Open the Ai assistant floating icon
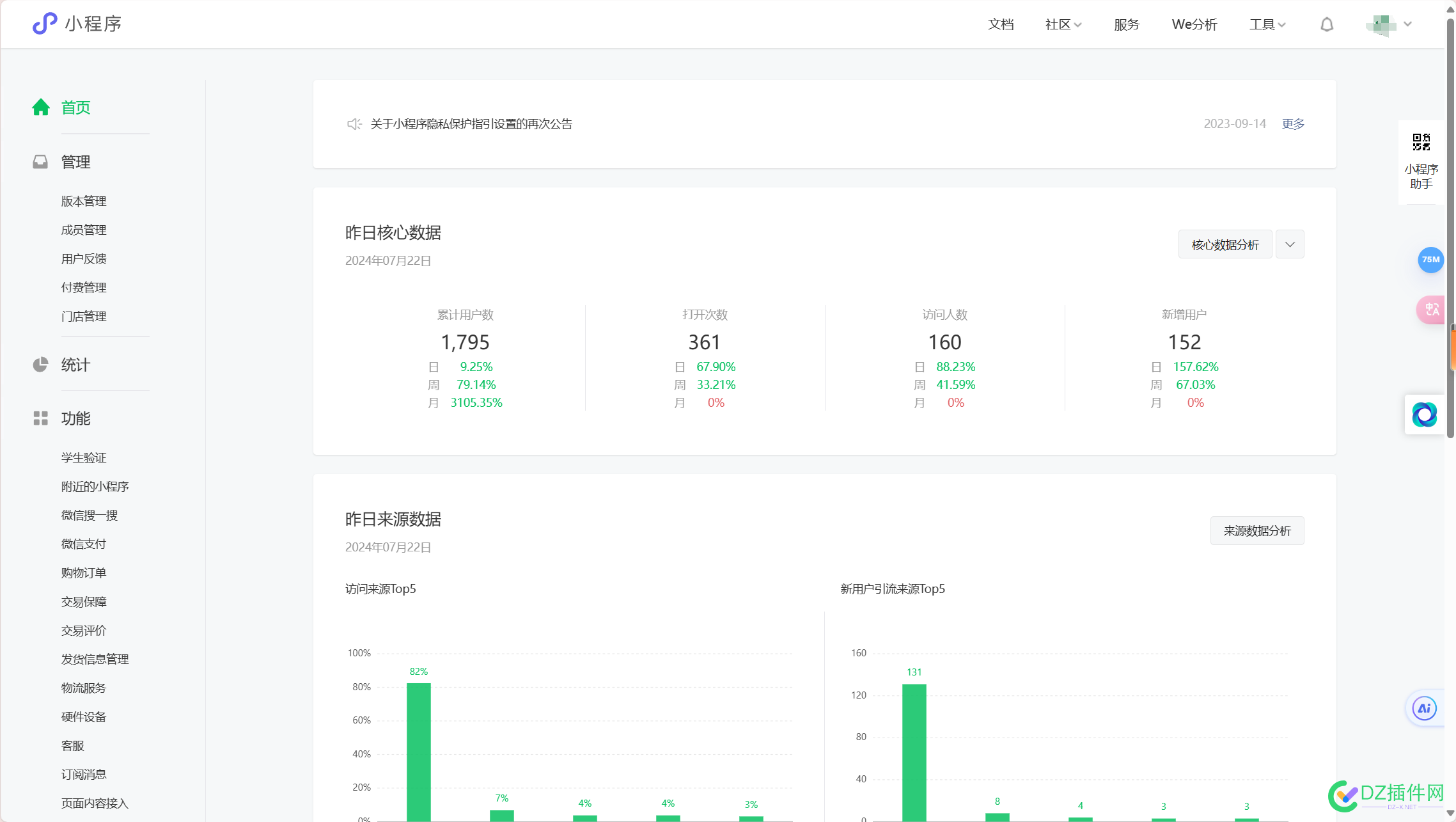The height and width of the screenshot is (822, 1456). pos(1425,708)
